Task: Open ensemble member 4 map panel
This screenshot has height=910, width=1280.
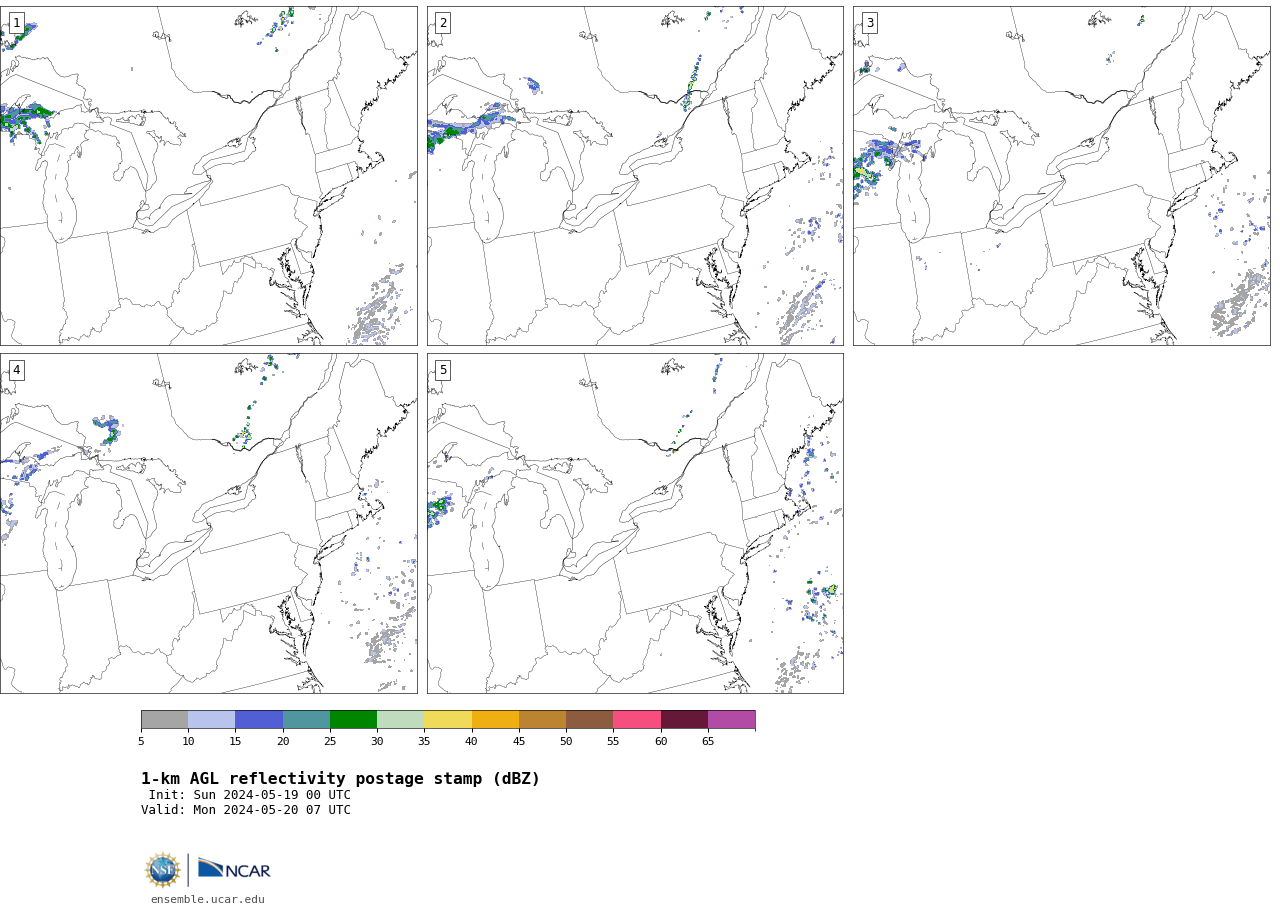Action: pyautogui.click(x=208, y=523)
